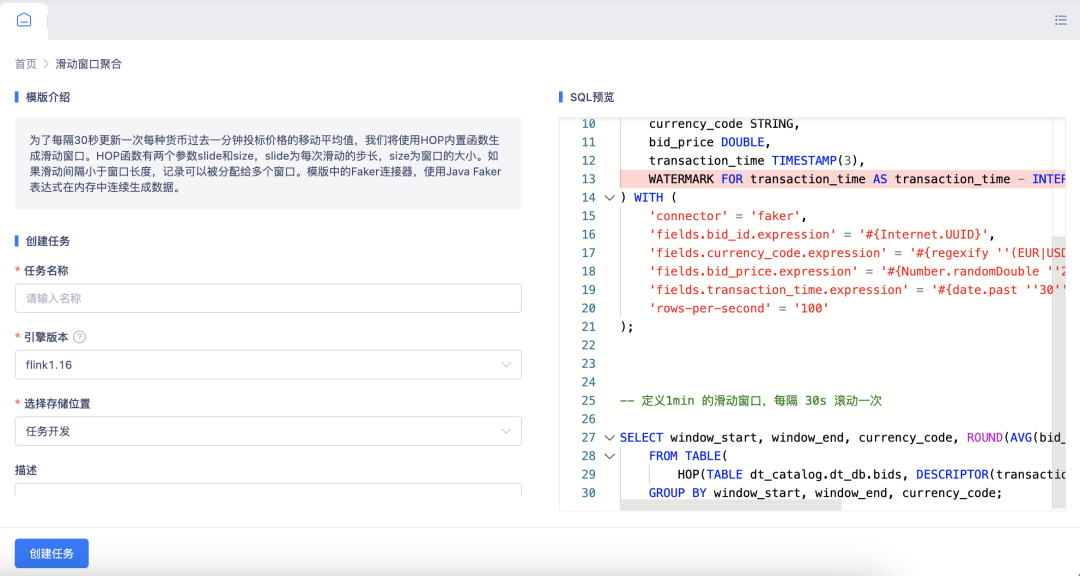Click the home tab icon

24,20
